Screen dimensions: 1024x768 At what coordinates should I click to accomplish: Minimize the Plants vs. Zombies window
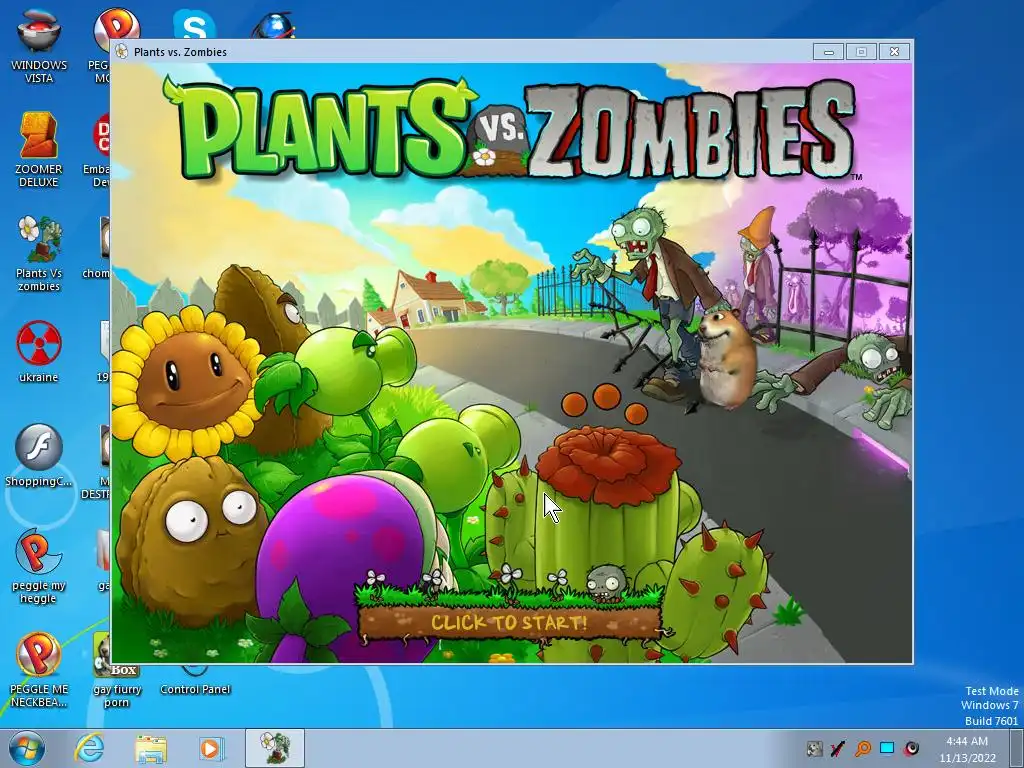point(829,52)
